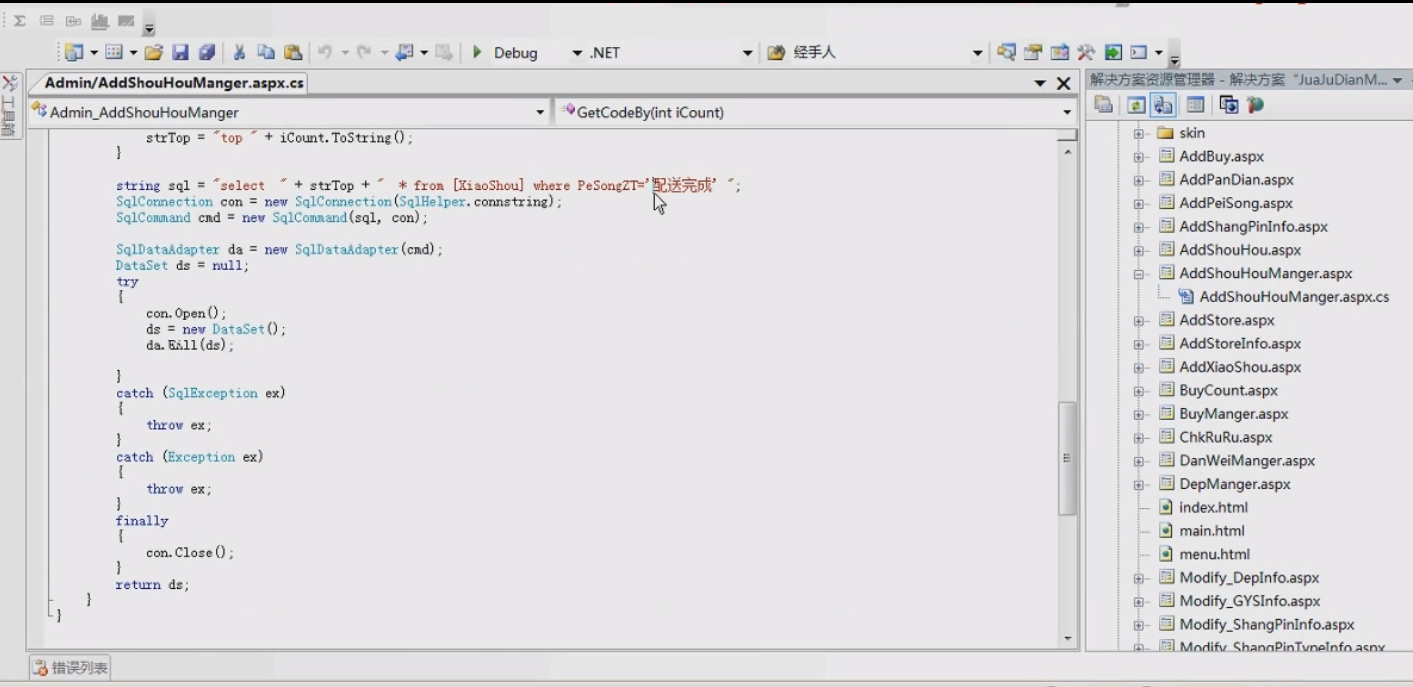This screenshot has height=687, width=1413.
Task: Cut selection with the scissors icon
Action: (240, 53)
